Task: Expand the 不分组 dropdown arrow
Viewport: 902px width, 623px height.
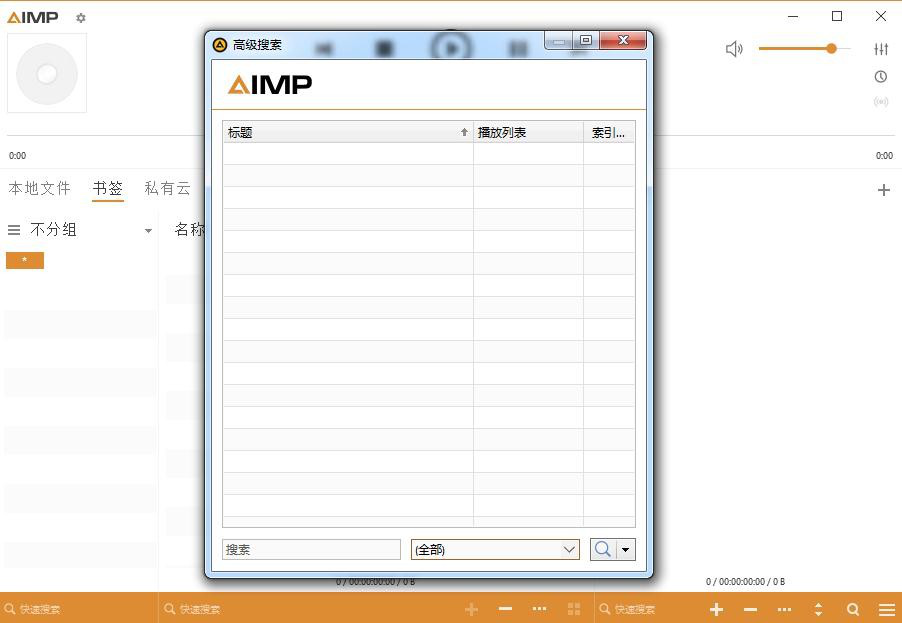Action: click(x=148, y=231)
